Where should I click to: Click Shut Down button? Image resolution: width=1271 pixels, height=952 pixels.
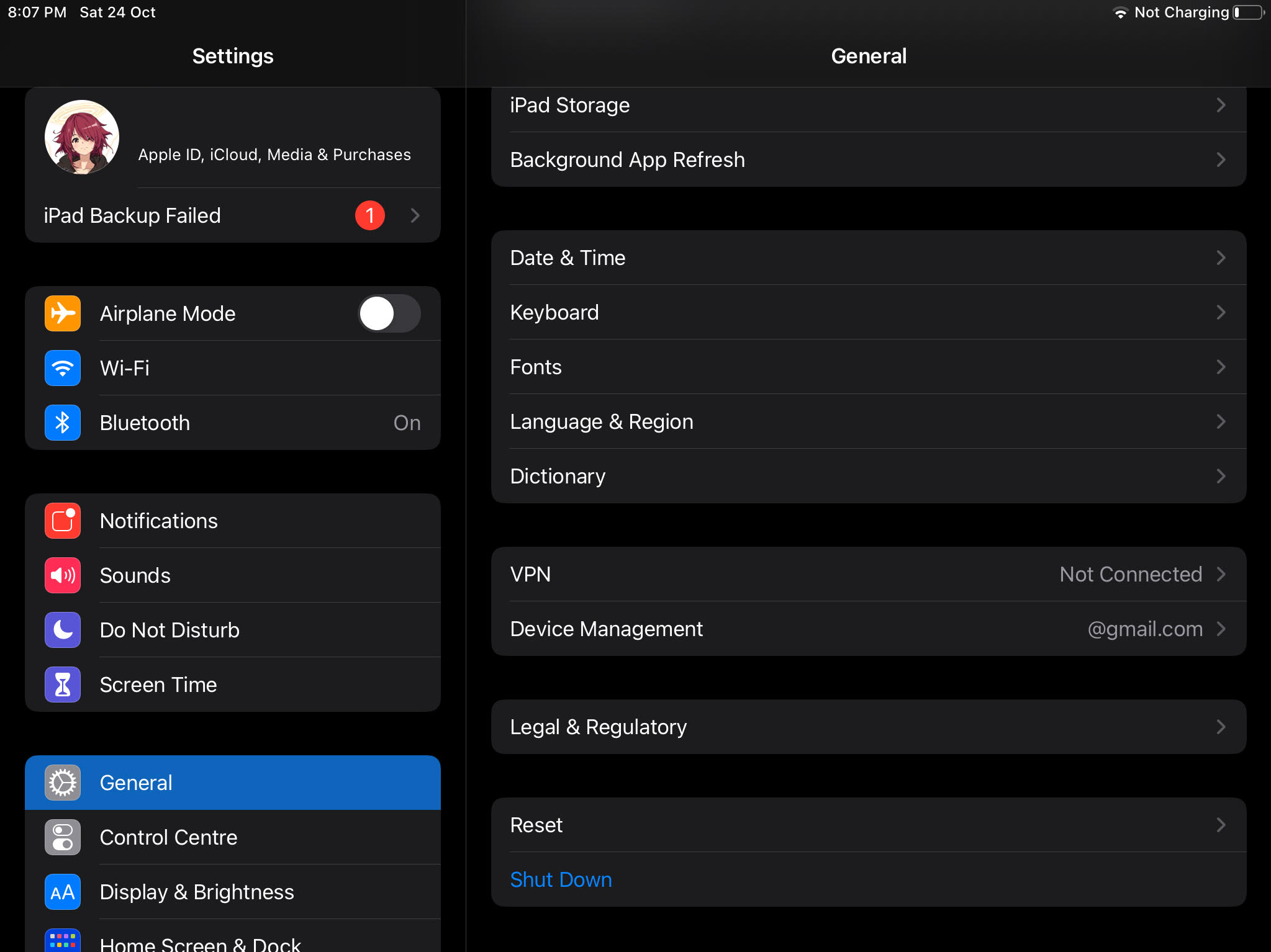pos(562,879)
